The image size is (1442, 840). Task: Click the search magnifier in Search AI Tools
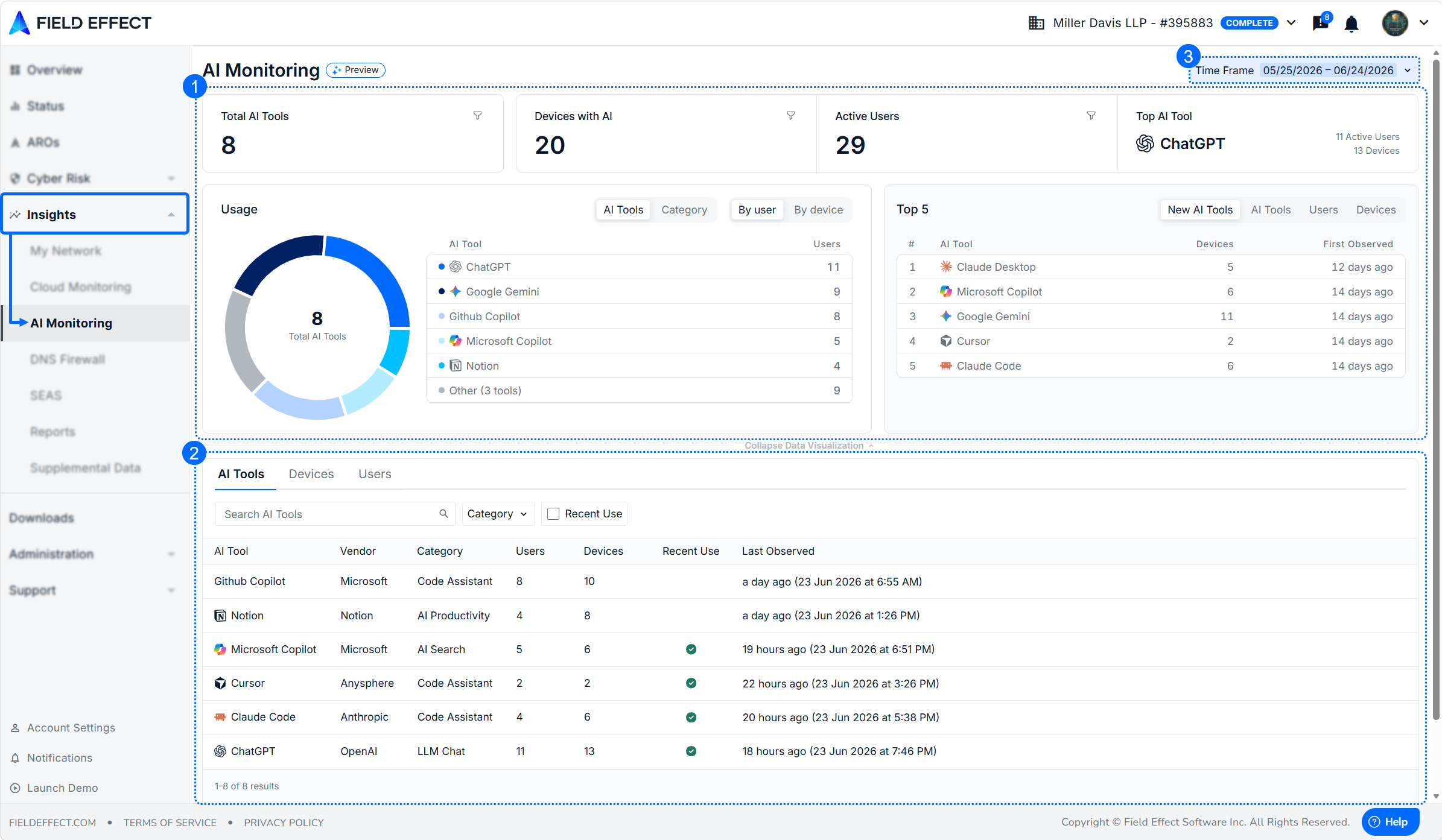(x=443, y=514)
